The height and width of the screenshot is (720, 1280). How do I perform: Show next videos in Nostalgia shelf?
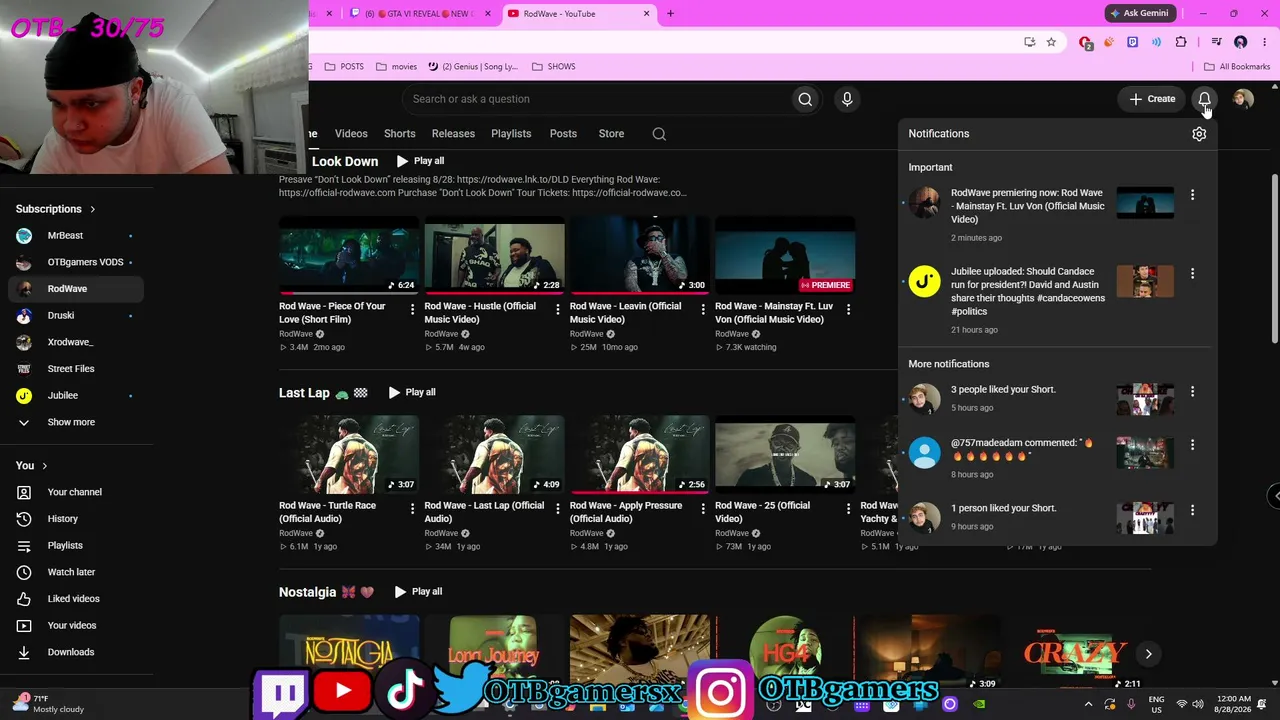[1148, 654]
